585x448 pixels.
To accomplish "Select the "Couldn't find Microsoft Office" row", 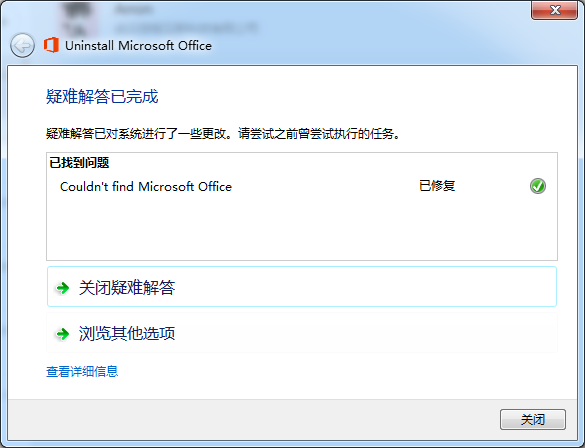I will [303, 186].
